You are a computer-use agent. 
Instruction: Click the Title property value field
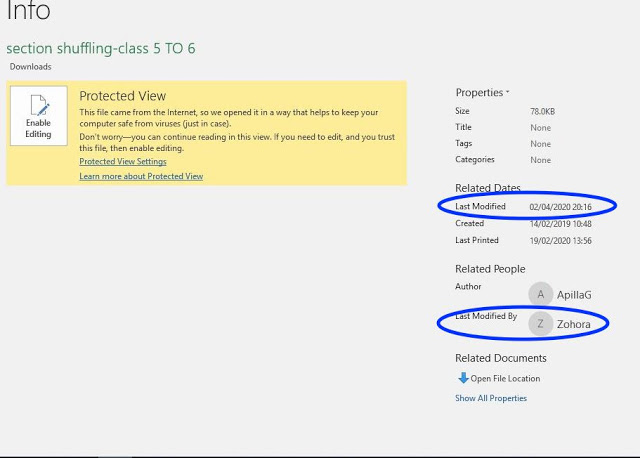pos(540,128)
